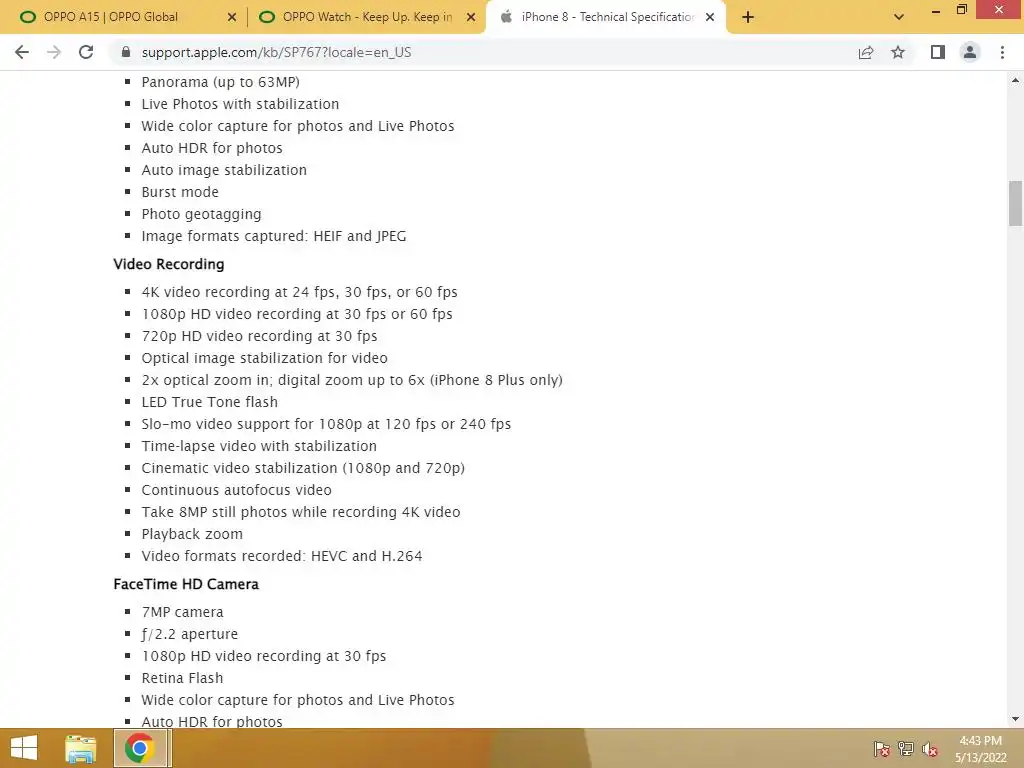Share this page via share icon

click(866, 52)
